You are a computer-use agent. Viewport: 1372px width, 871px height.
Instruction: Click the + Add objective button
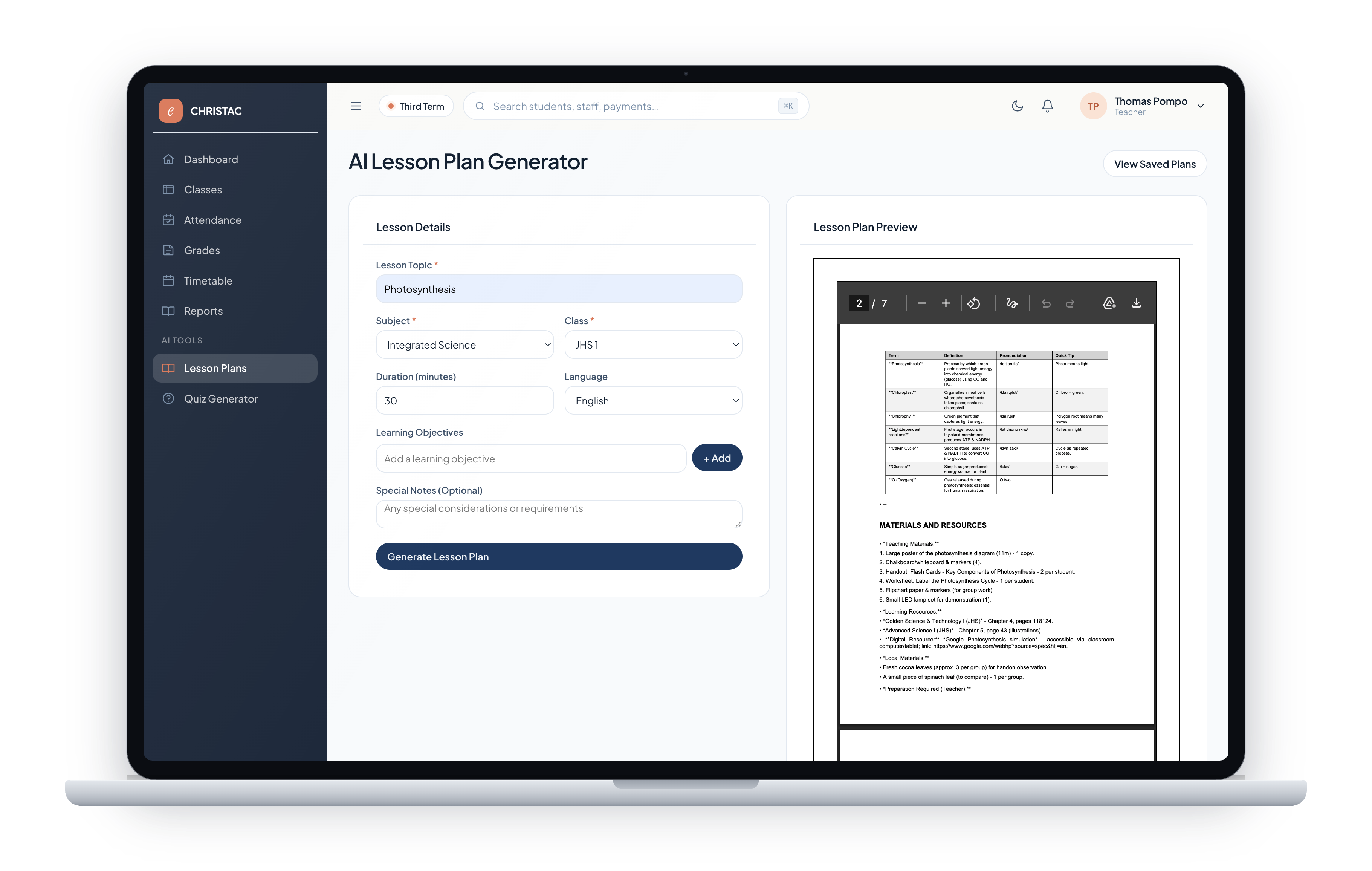717,458
